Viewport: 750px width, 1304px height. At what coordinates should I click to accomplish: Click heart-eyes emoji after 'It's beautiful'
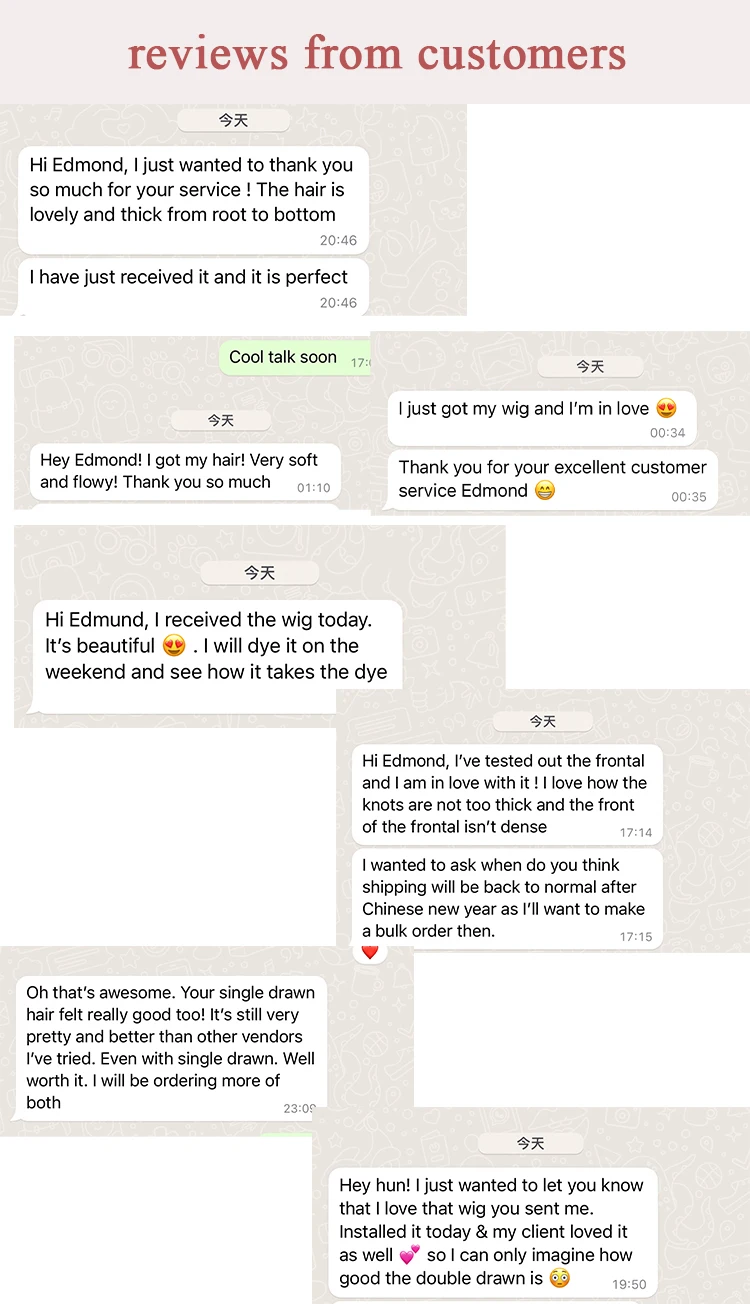click(x=174, y=646)
